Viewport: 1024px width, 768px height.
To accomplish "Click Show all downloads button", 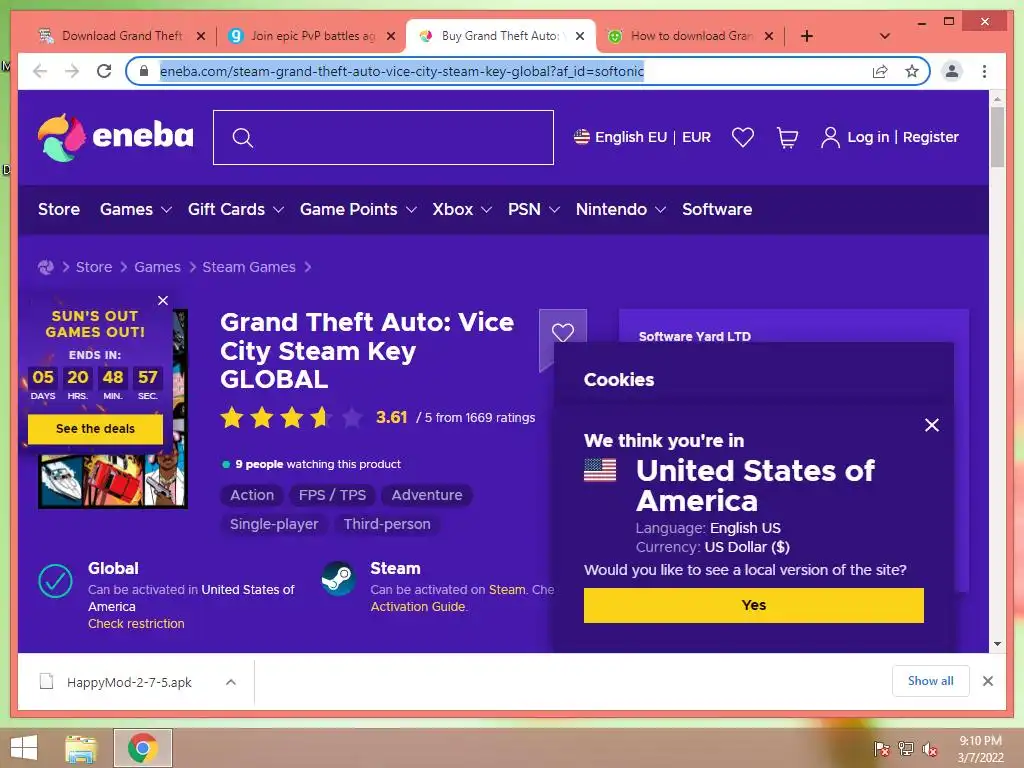I will point(931,681).
